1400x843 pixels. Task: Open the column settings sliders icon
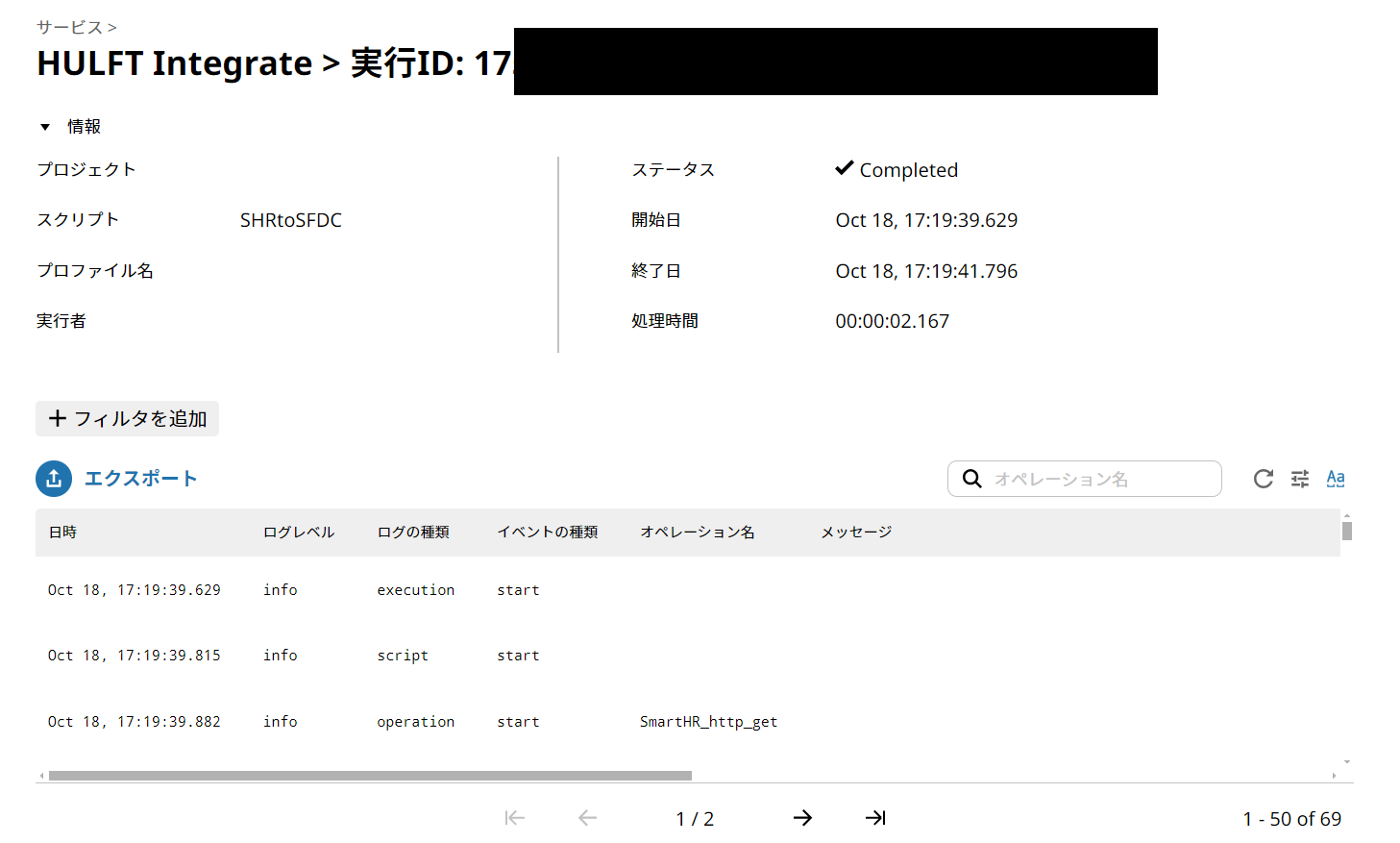[1299, 479]
